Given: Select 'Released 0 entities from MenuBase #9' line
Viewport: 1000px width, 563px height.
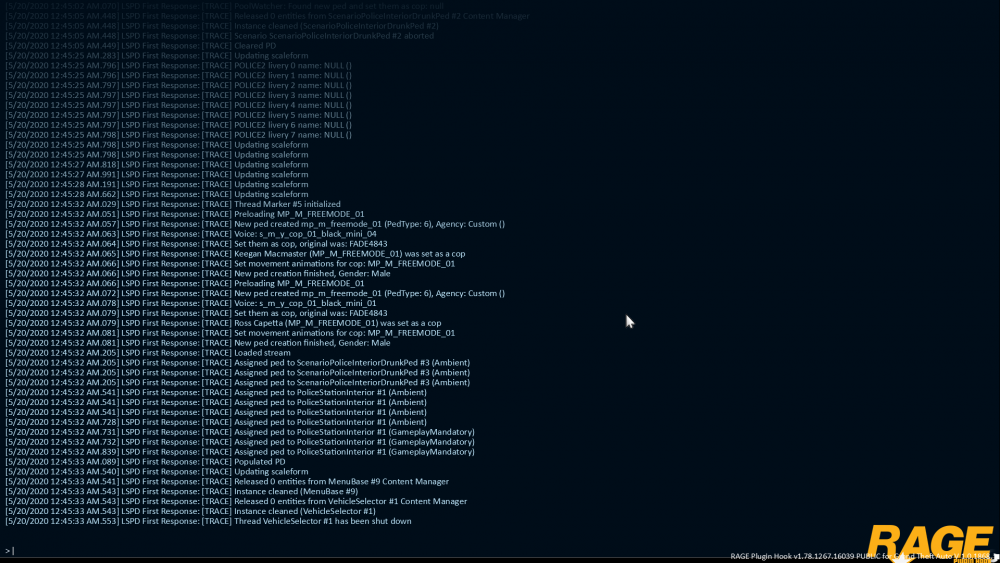Looking at the screenshot, I should 227,481.
